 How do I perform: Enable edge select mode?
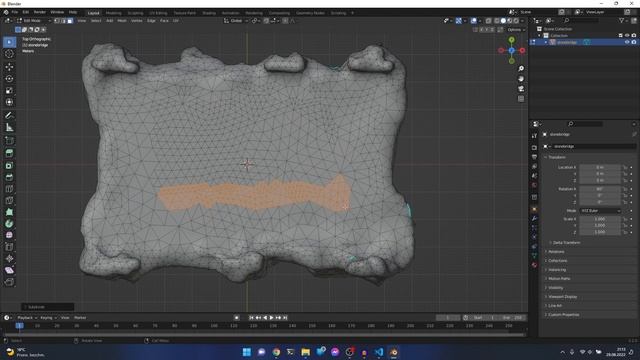point(63,20)
